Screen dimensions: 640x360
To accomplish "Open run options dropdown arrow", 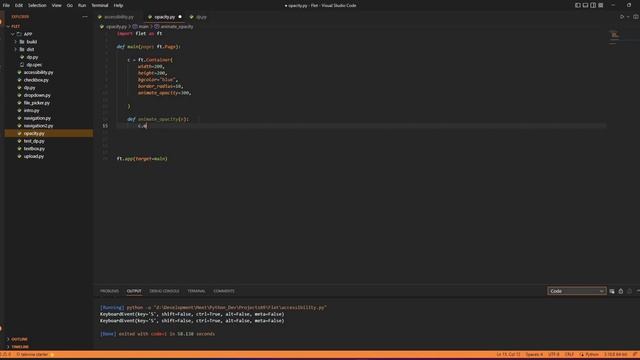I will point(628,17).
